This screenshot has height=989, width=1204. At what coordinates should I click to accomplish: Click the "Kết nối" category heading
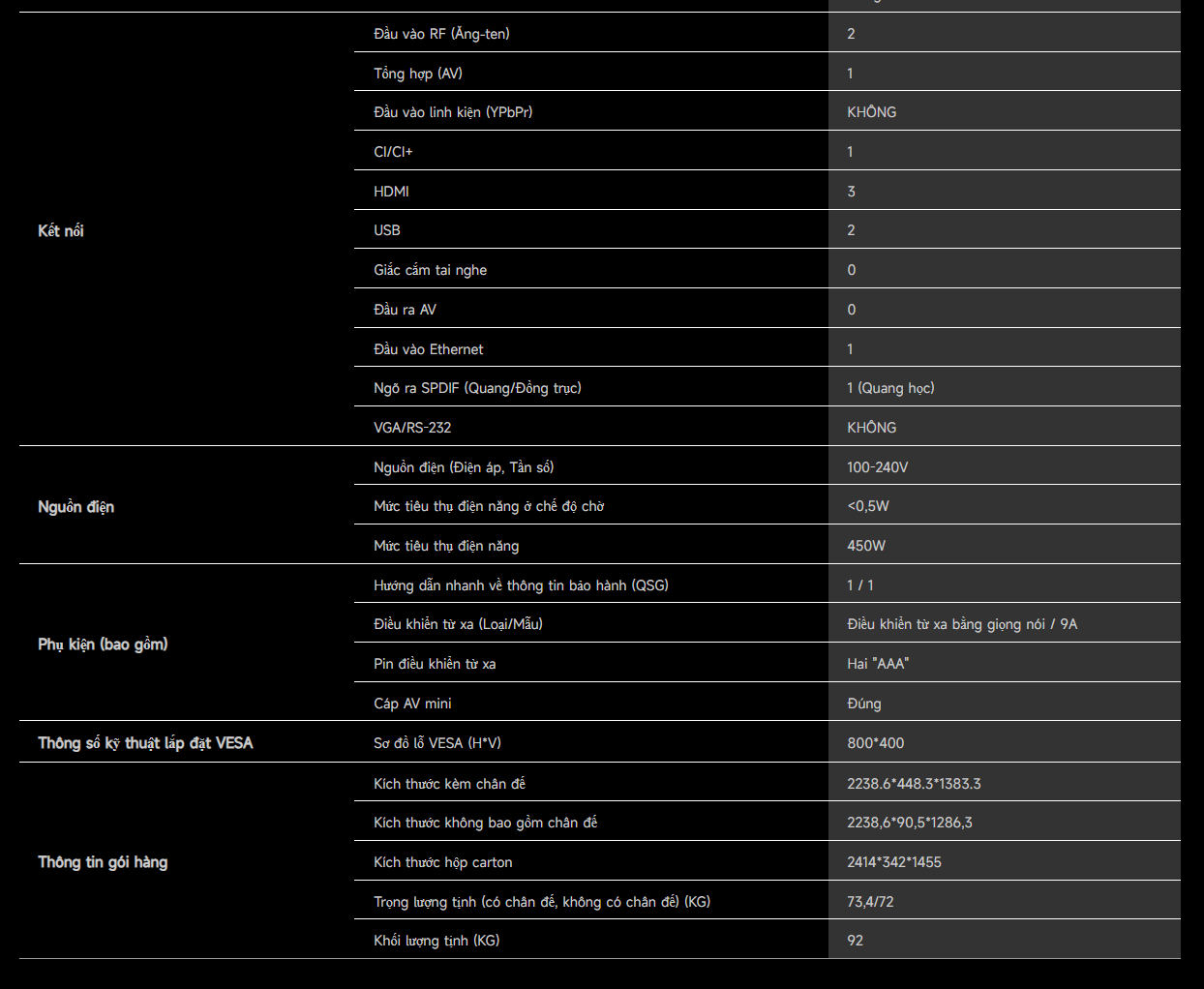tap(61, 231)
